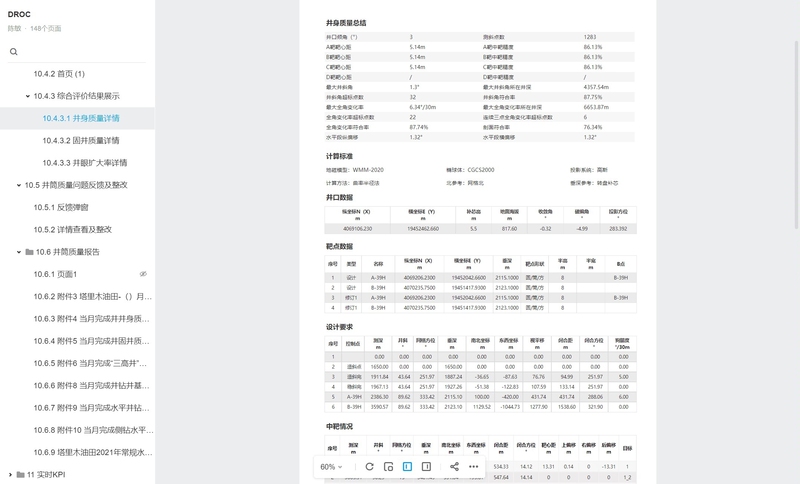Open page 10.6.7 附件9 当月完成水平井钻

(91, 408)
